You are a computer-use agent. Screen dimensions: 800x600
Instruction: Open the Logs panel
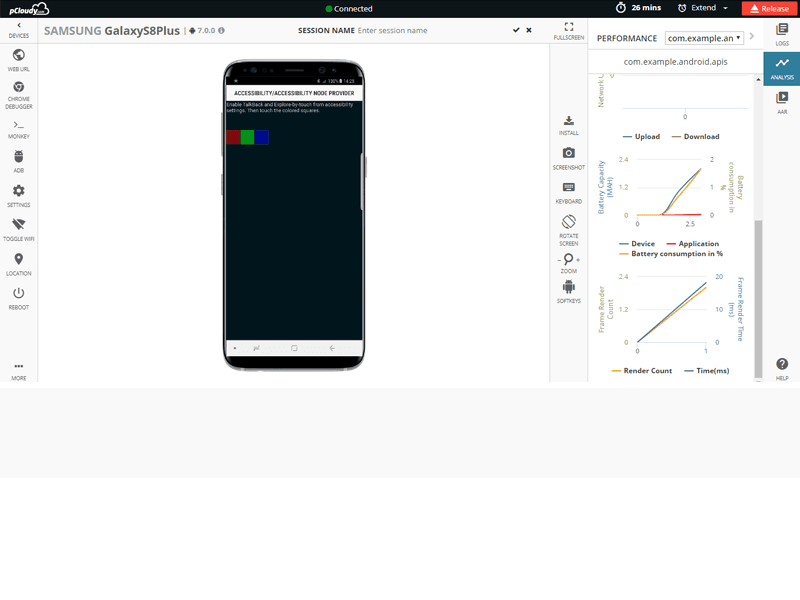coord(782,35)
